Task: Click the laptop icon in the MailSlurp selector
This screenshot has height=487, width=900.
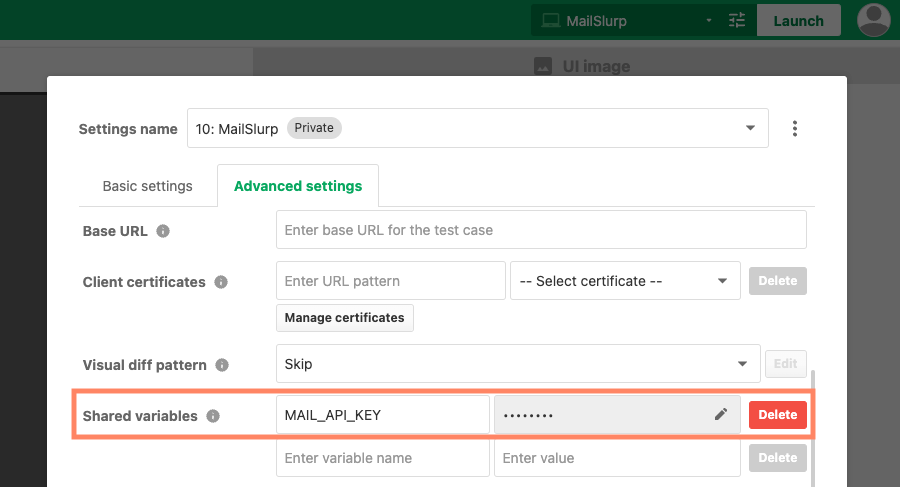Action: point(550,21)
